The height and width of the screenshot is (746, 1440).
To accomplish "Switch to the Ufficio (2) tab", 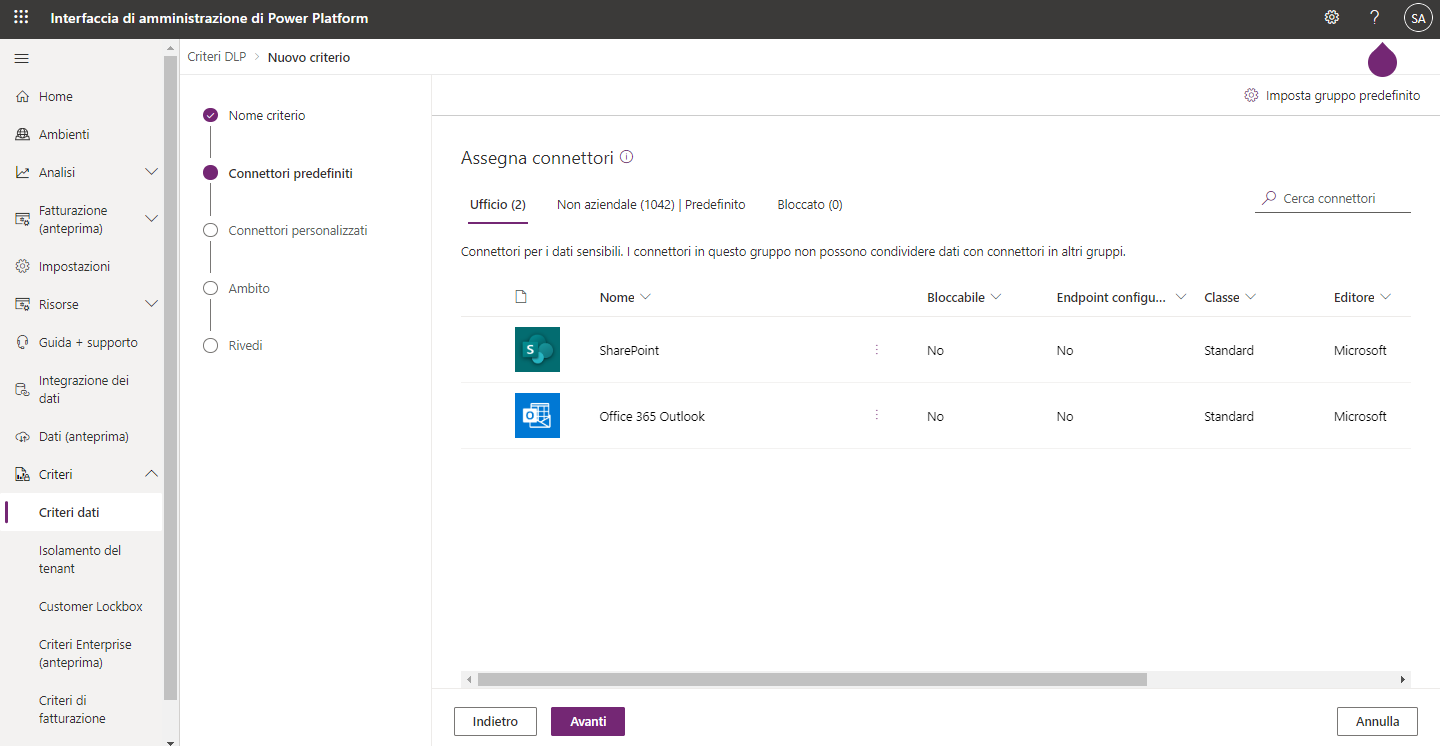I will click(498, 204).
